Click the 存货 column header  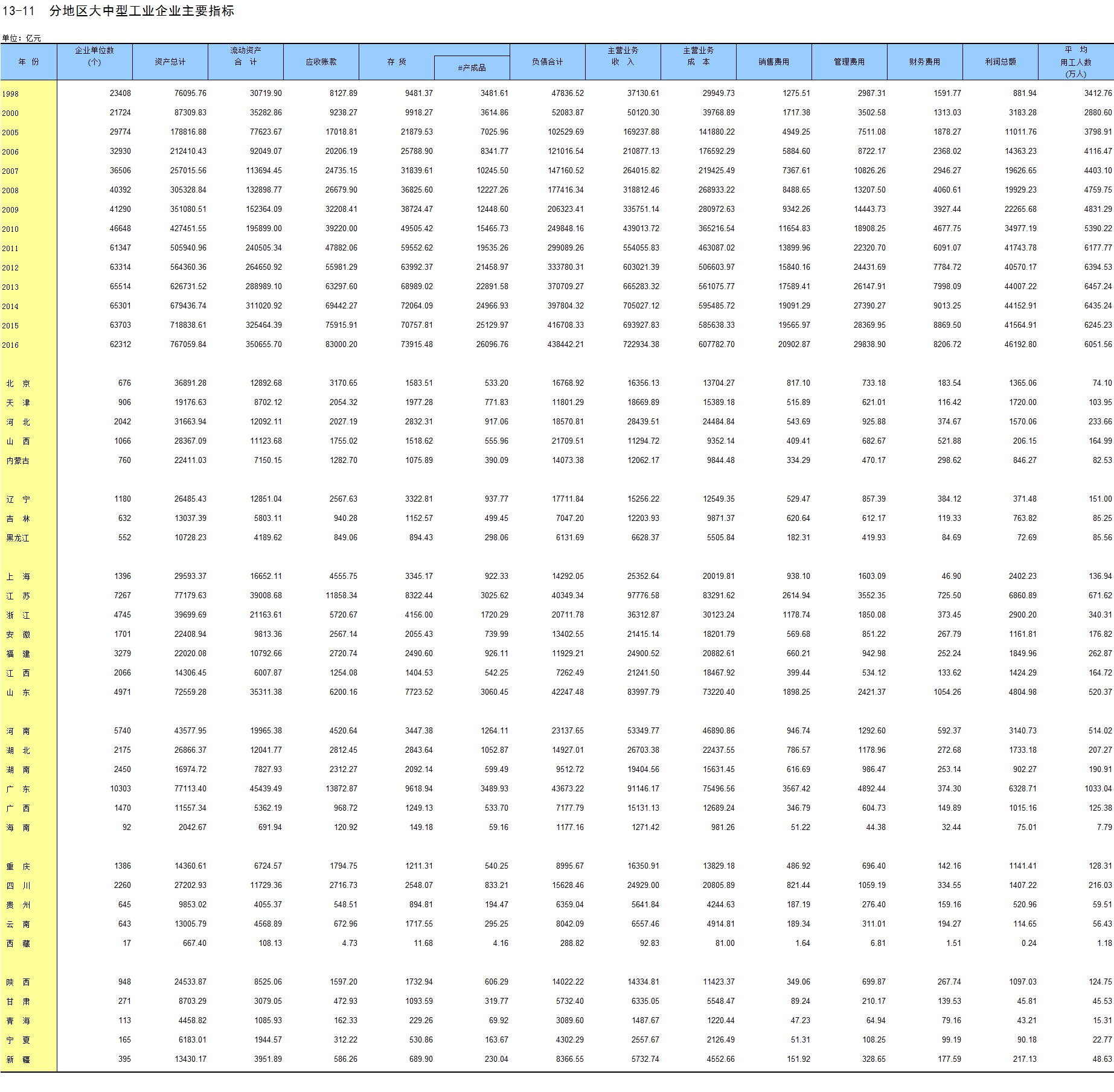pyautogui.click(x=397, y=62)
